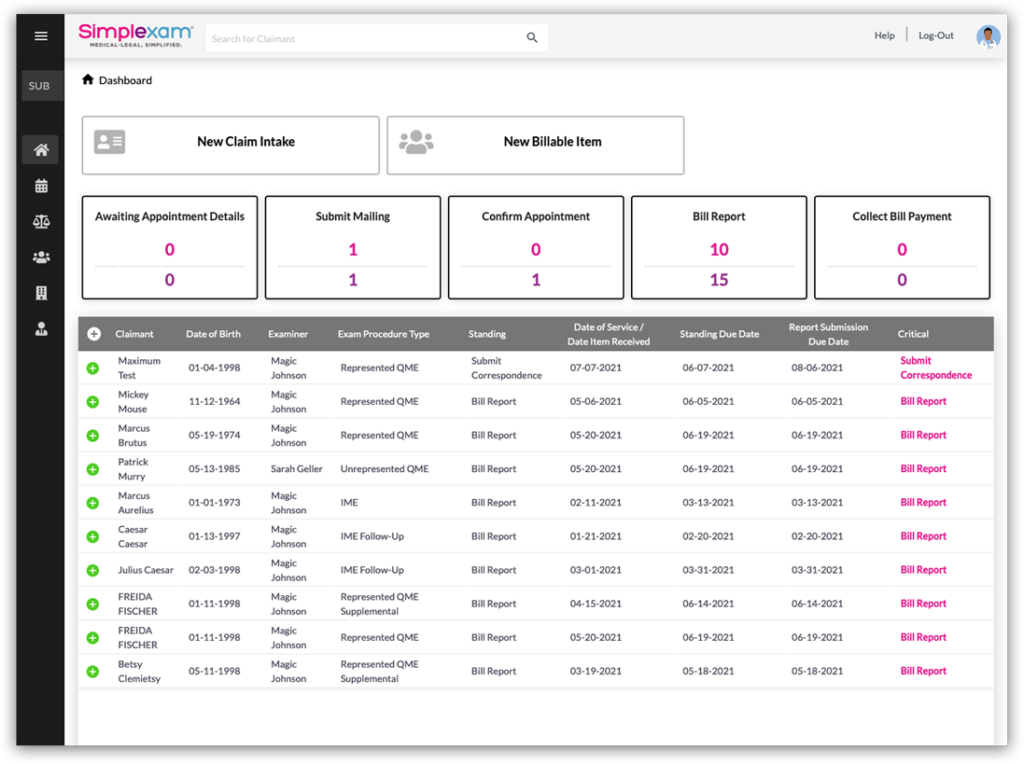This screenshot has width=1024, height=764.
Task: Expand the Marcus Brutus row
Action: coord(93,436)
